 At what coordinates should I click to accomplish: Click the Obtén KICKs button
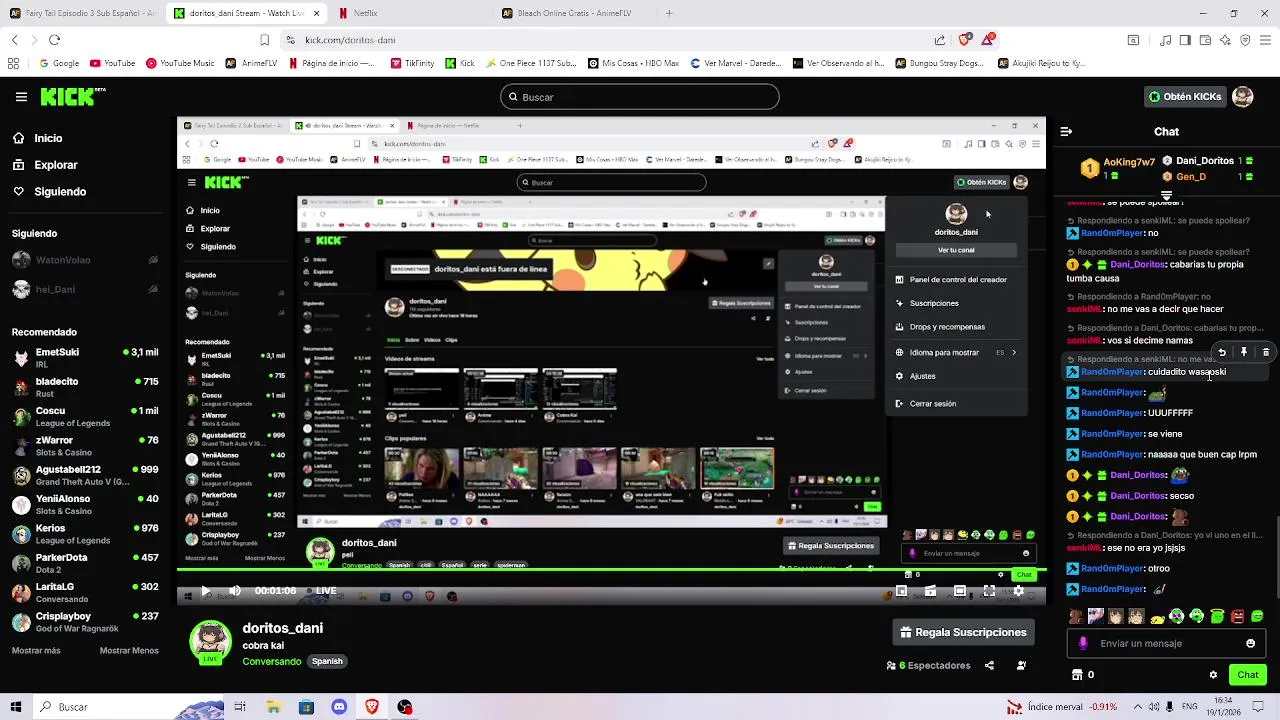pos(1185,97)
